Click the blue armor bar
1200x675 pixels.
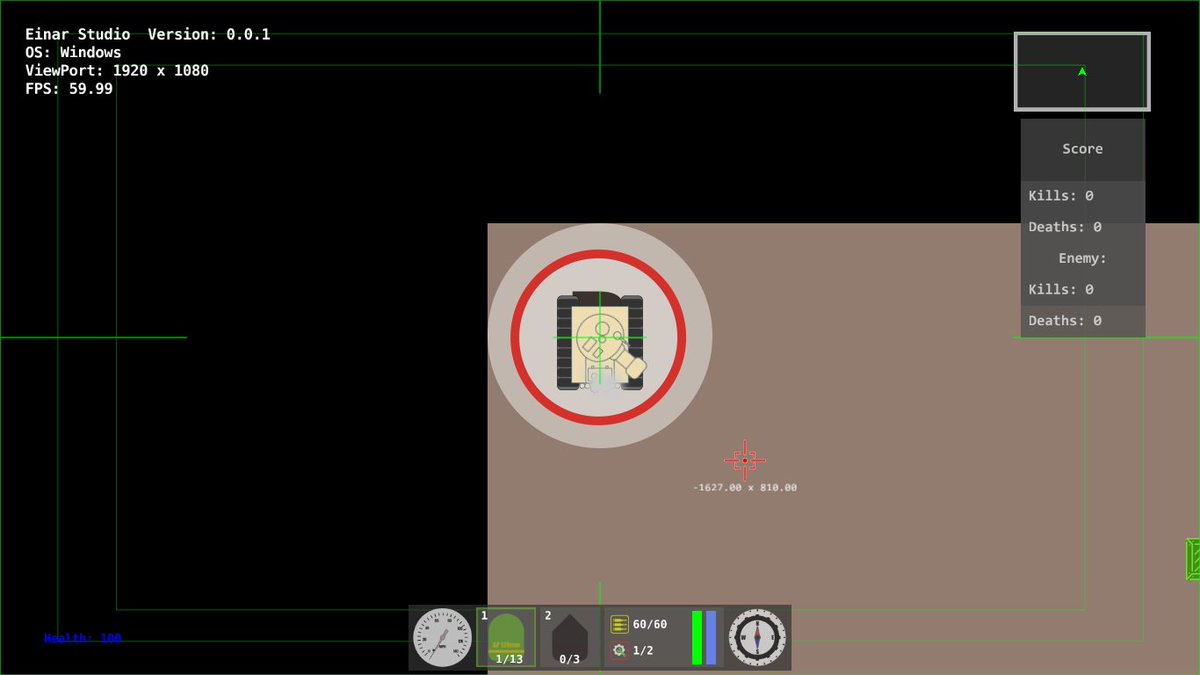(711, 637)
